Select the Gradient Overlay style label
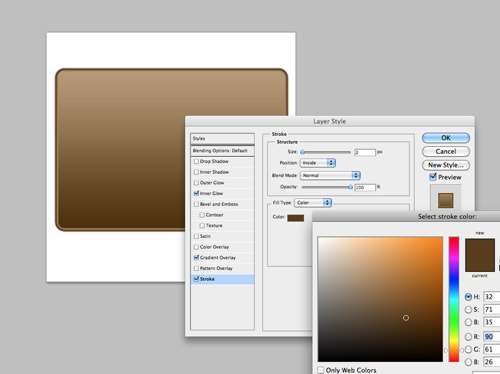The height and width of the screenshot is (374, 500). [218, 258]
